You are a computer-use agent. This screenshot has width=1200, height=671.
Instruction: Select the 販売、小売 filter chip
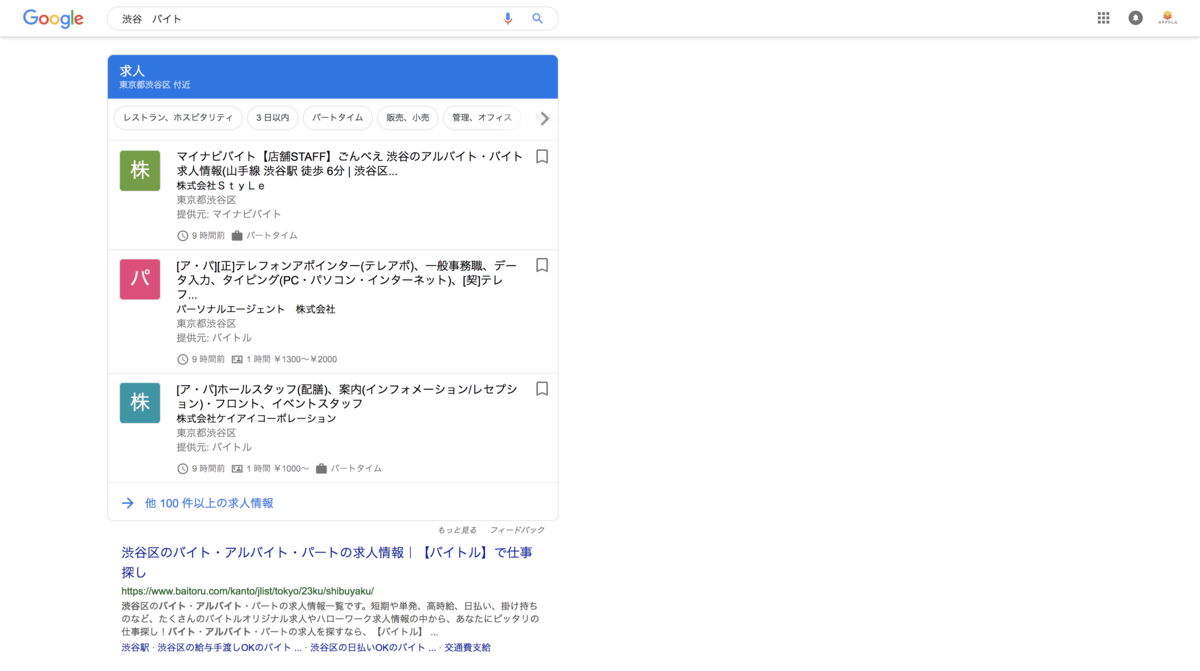coord(408,118)
